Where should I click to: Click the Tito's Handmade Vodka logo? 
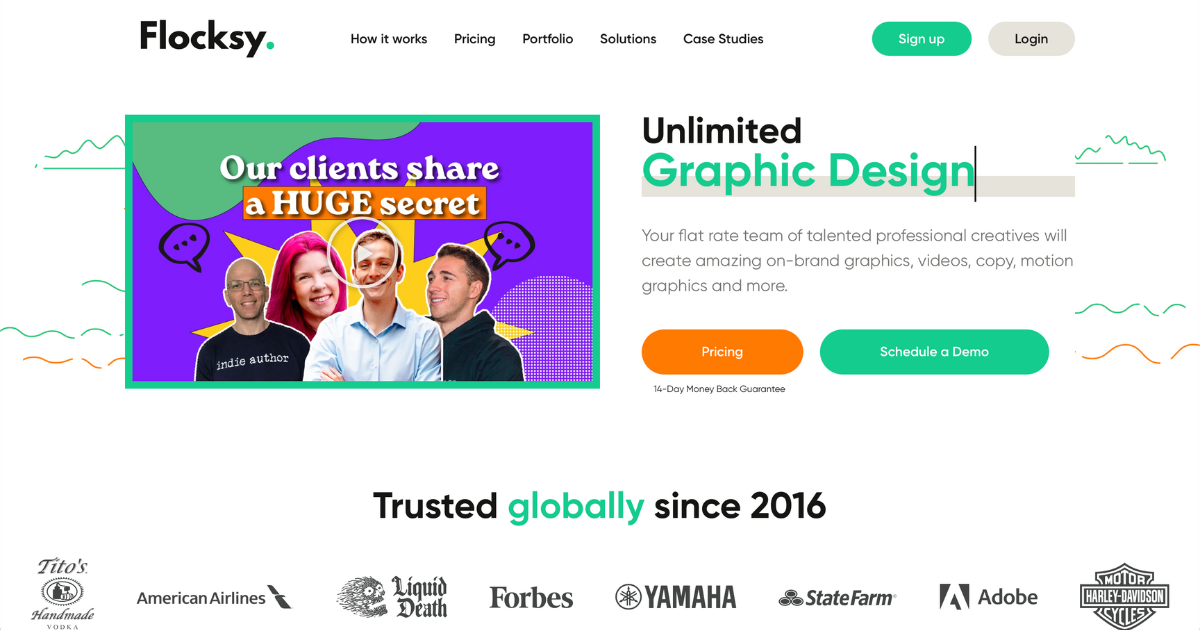click(x=63, y=593)
